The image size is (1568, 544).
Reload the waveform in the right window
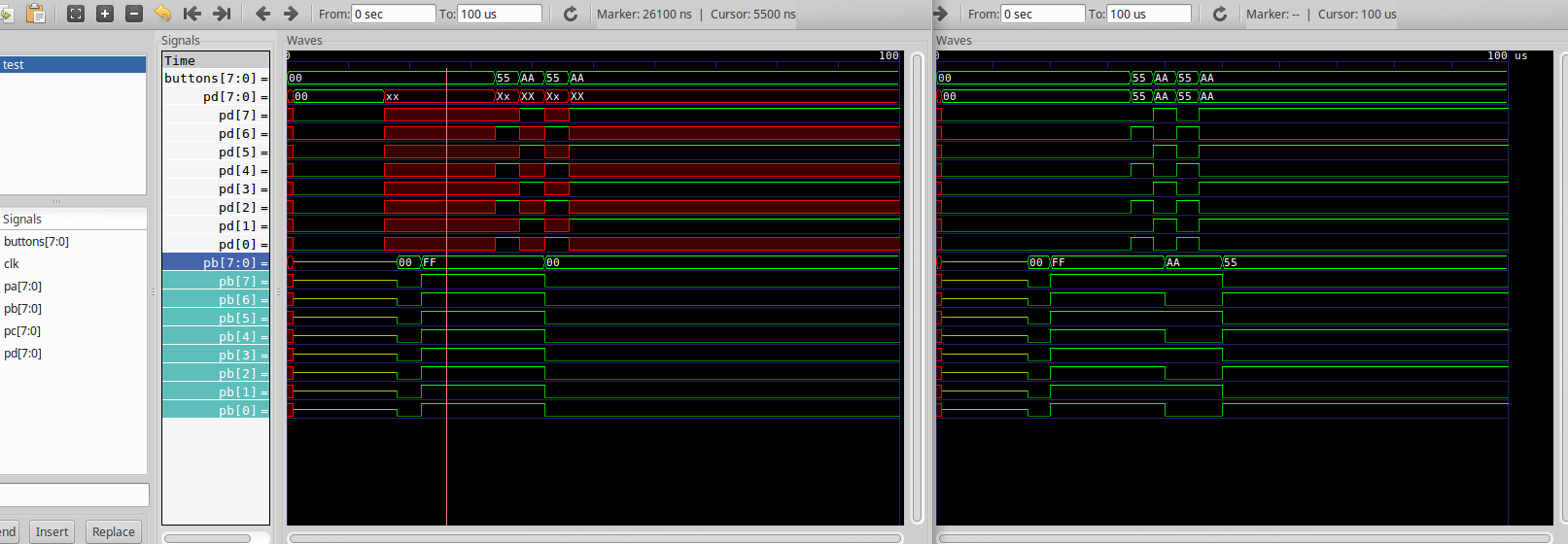click(1220, 14)
